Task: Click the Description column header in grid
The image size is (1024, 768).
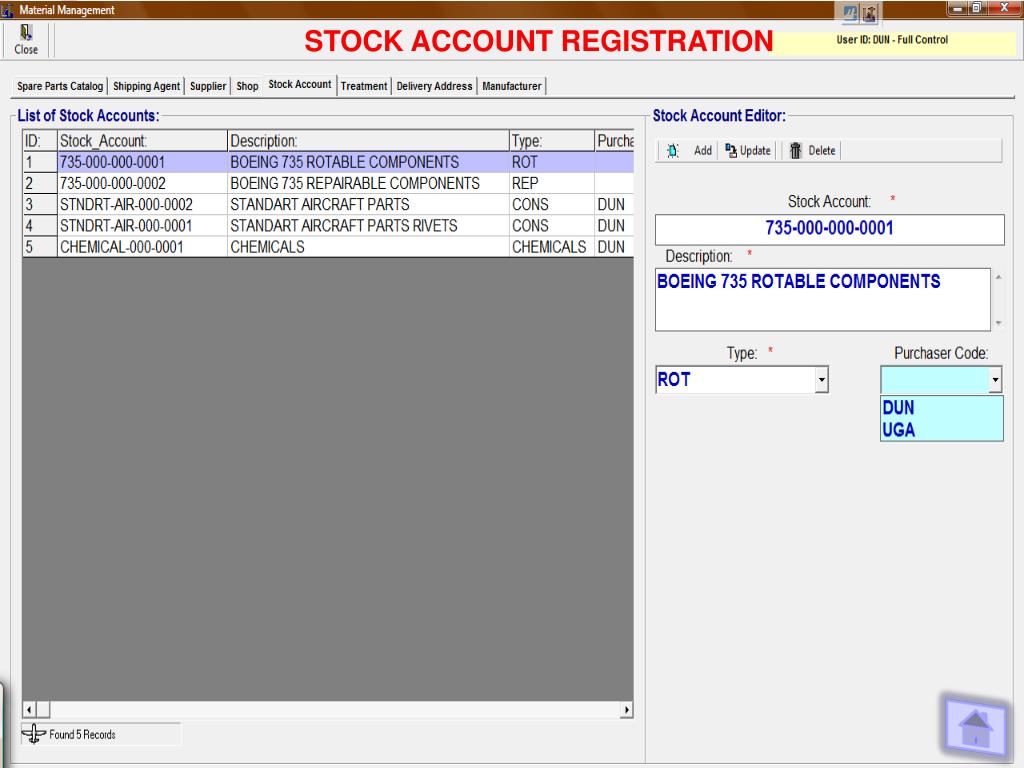Action: click(x=368, y=141)
